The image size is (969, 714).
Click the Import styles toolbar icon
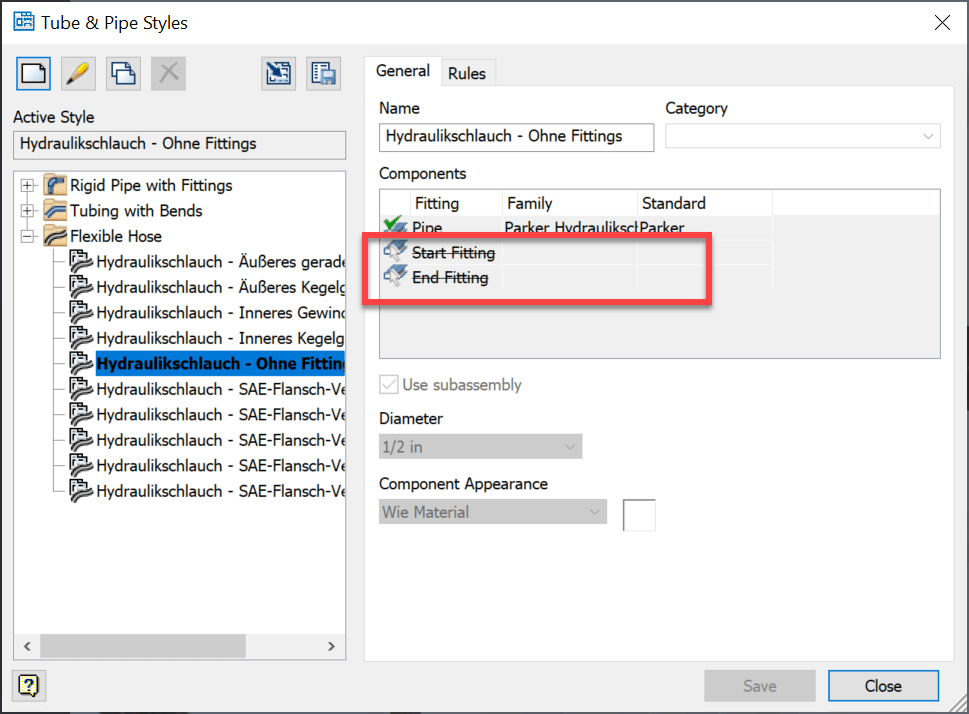[278, 74]
